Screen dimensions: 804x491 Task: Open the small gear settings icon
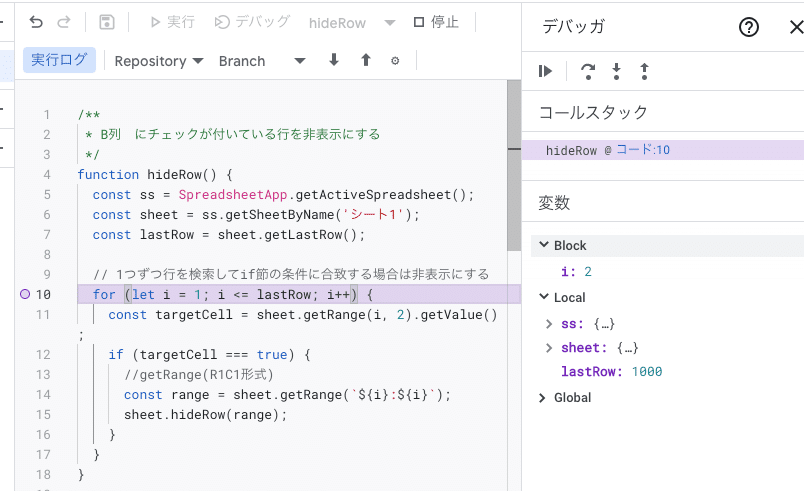coord(395,60)
